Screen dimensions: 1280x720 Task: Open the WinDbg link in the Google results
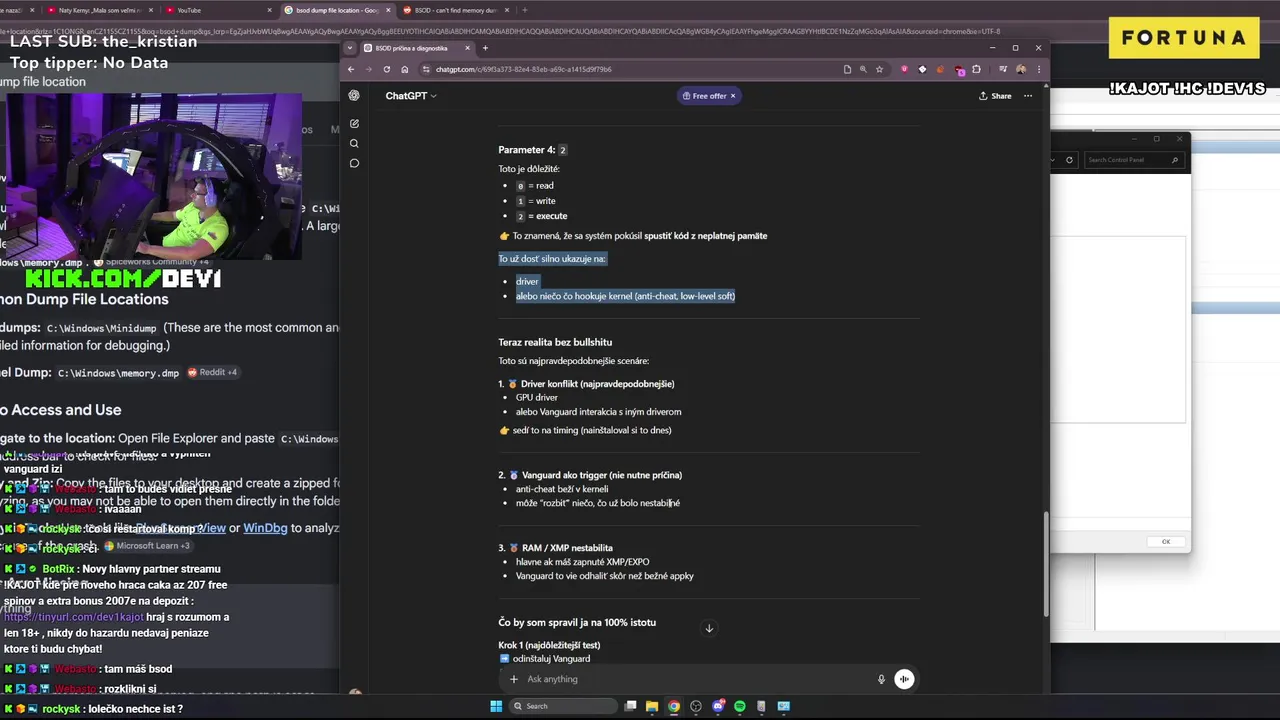point(265,528)
